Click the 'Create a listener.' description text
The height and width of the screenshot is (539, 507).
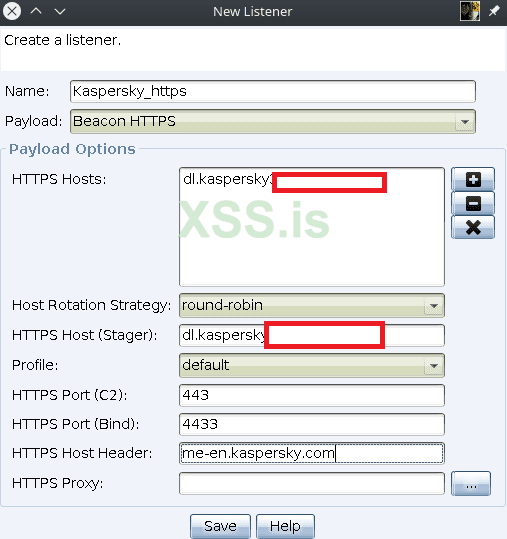pyautogui.click(x=63, y=40)
